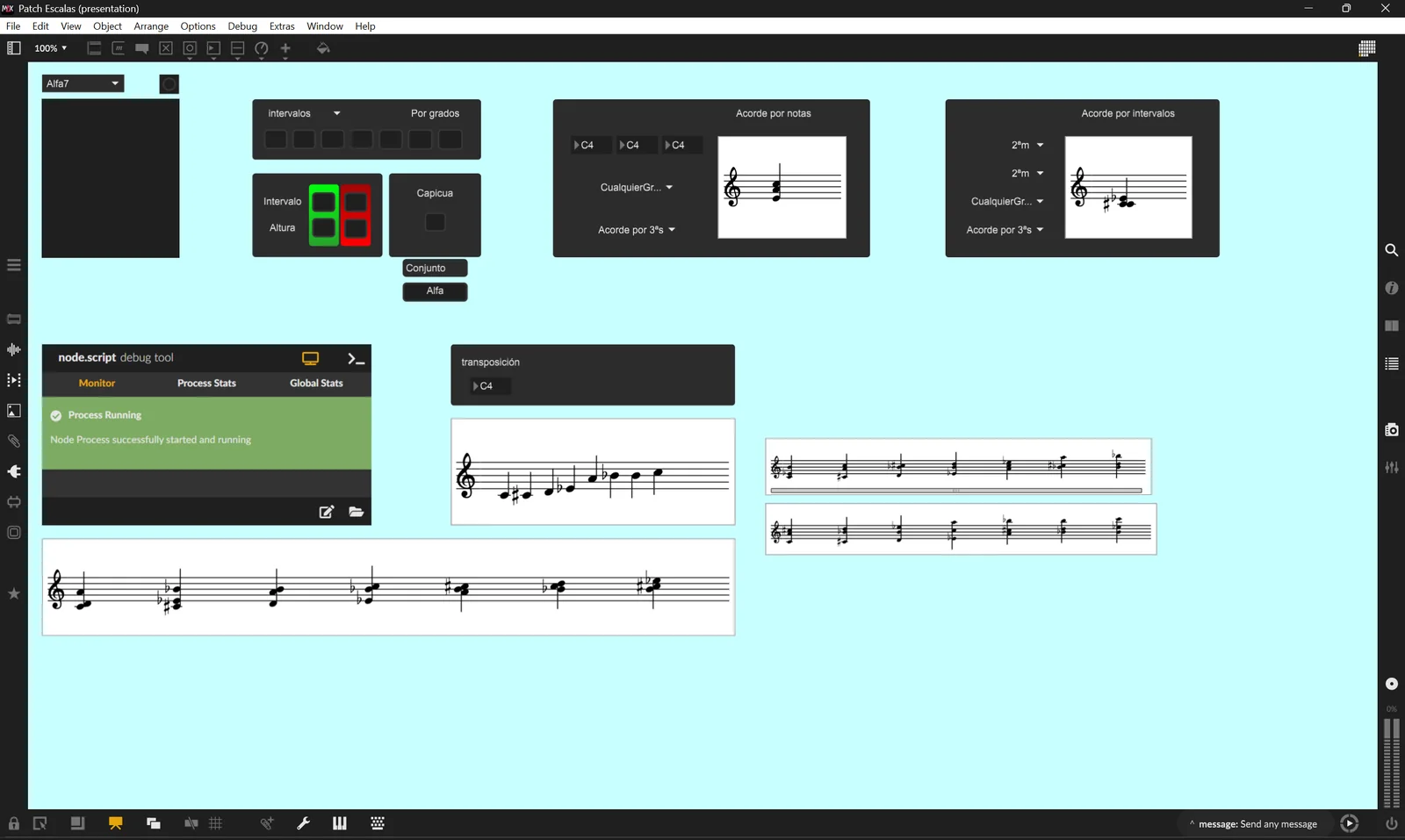Open the calendar grid icon at top right
1405x840 pixels.
point(1367,48)
